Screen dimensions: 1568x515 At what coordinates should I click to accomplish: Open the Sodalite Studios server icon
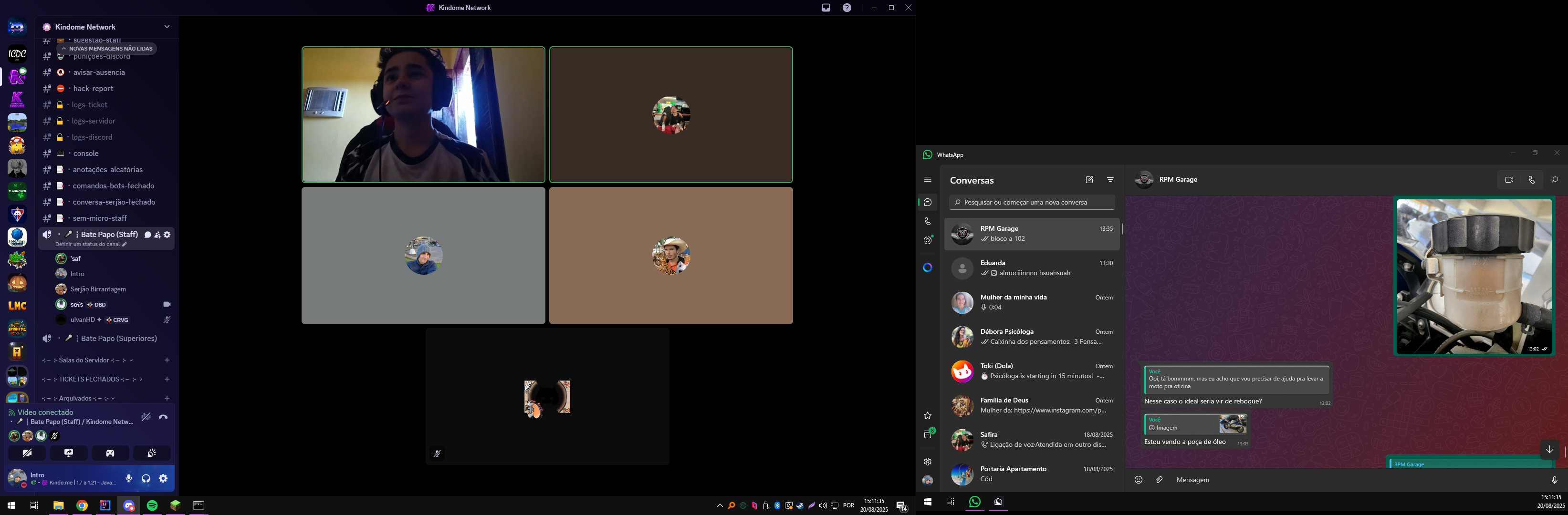point(17,237)
